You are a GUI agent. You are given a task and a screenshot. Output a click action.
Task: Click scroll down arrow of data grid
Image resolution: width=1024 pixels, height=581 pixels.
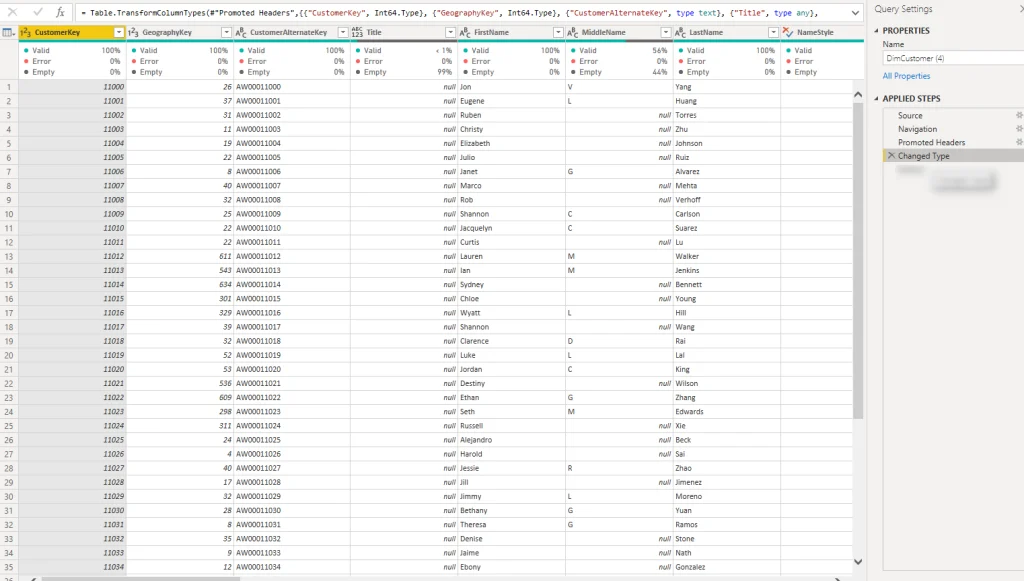point(858,561)
